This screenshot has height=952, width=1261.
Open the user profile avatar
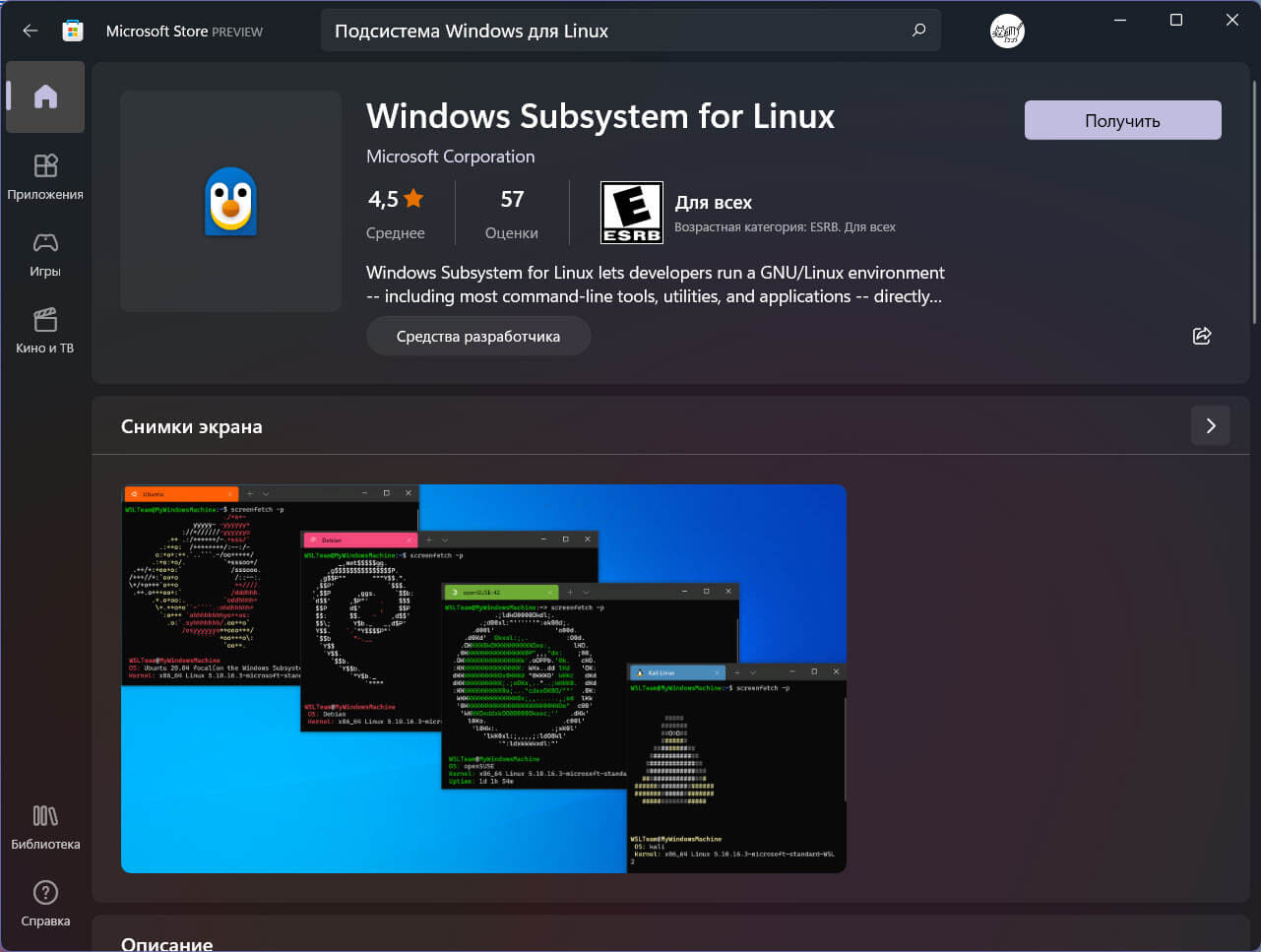pos(1007,31)
